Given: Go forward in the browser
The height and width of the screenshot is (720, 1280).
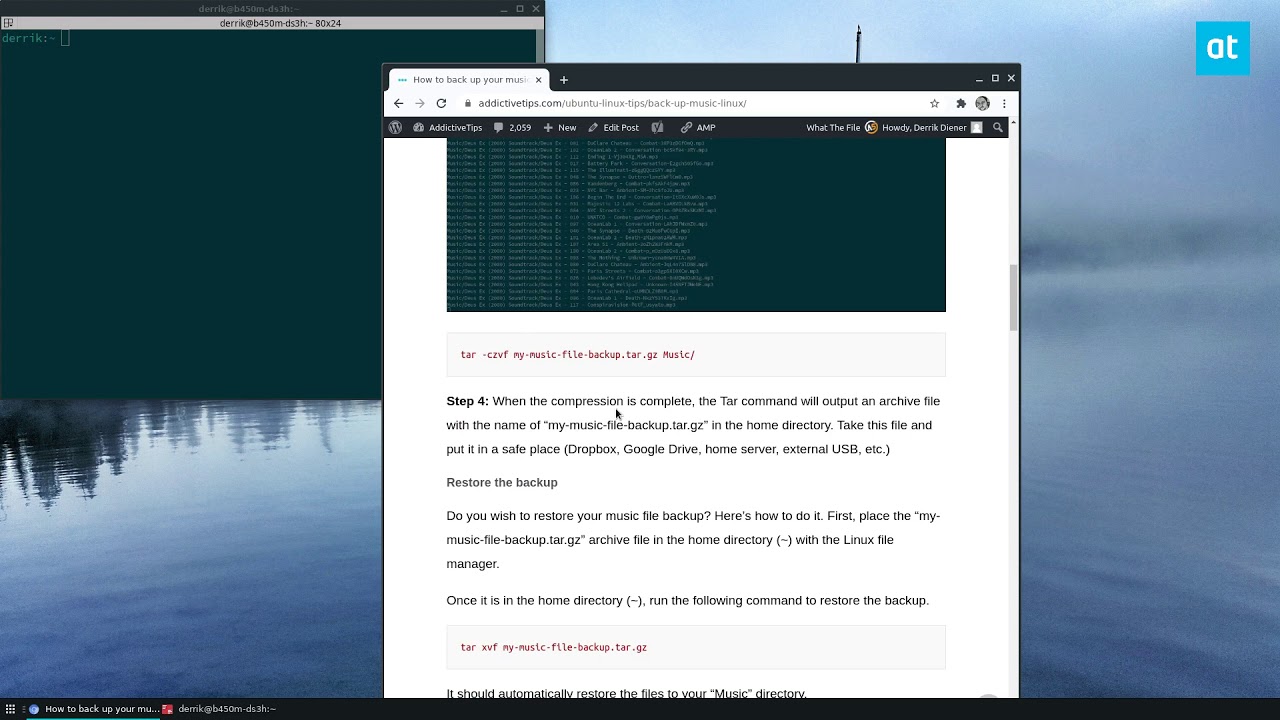Looking at the screenshot, I should tap(420, 103).
